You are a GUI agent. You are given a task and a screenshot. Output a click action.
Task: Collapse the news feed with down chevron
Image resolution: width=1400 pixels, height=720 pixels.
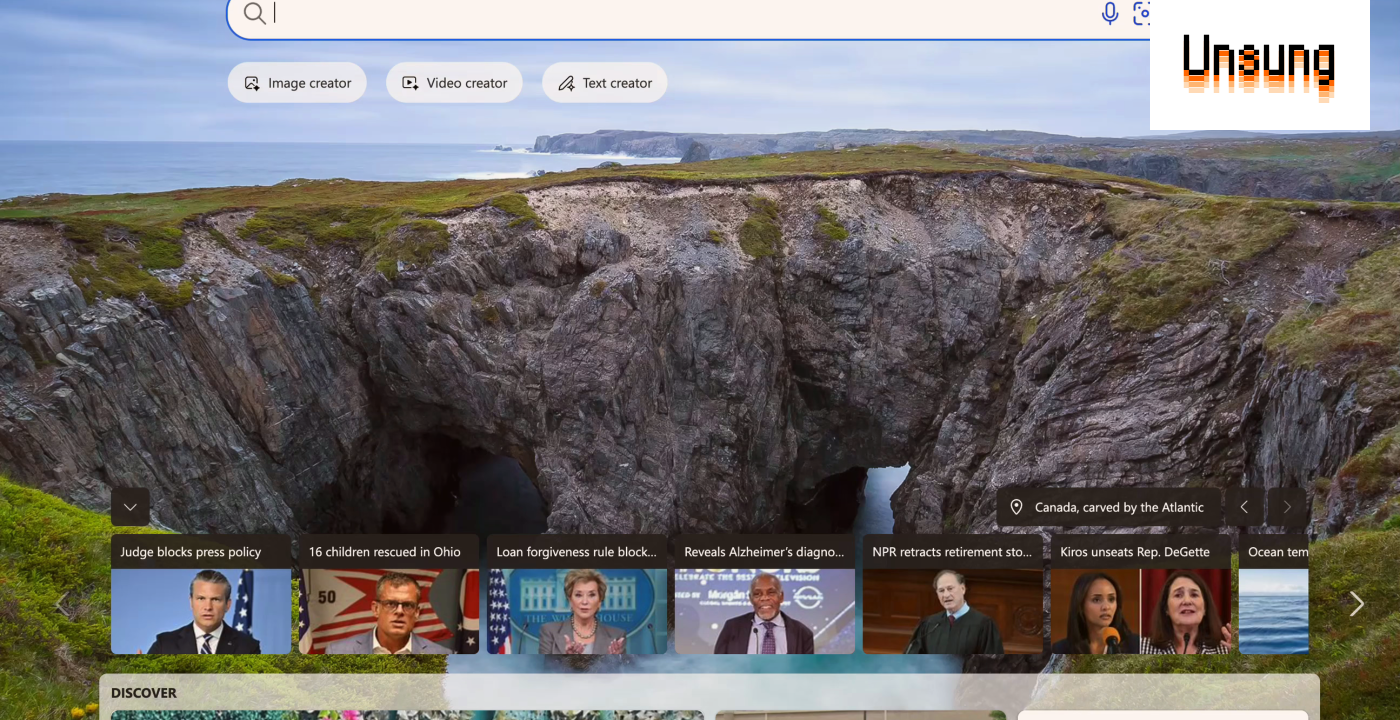(130, 507)
